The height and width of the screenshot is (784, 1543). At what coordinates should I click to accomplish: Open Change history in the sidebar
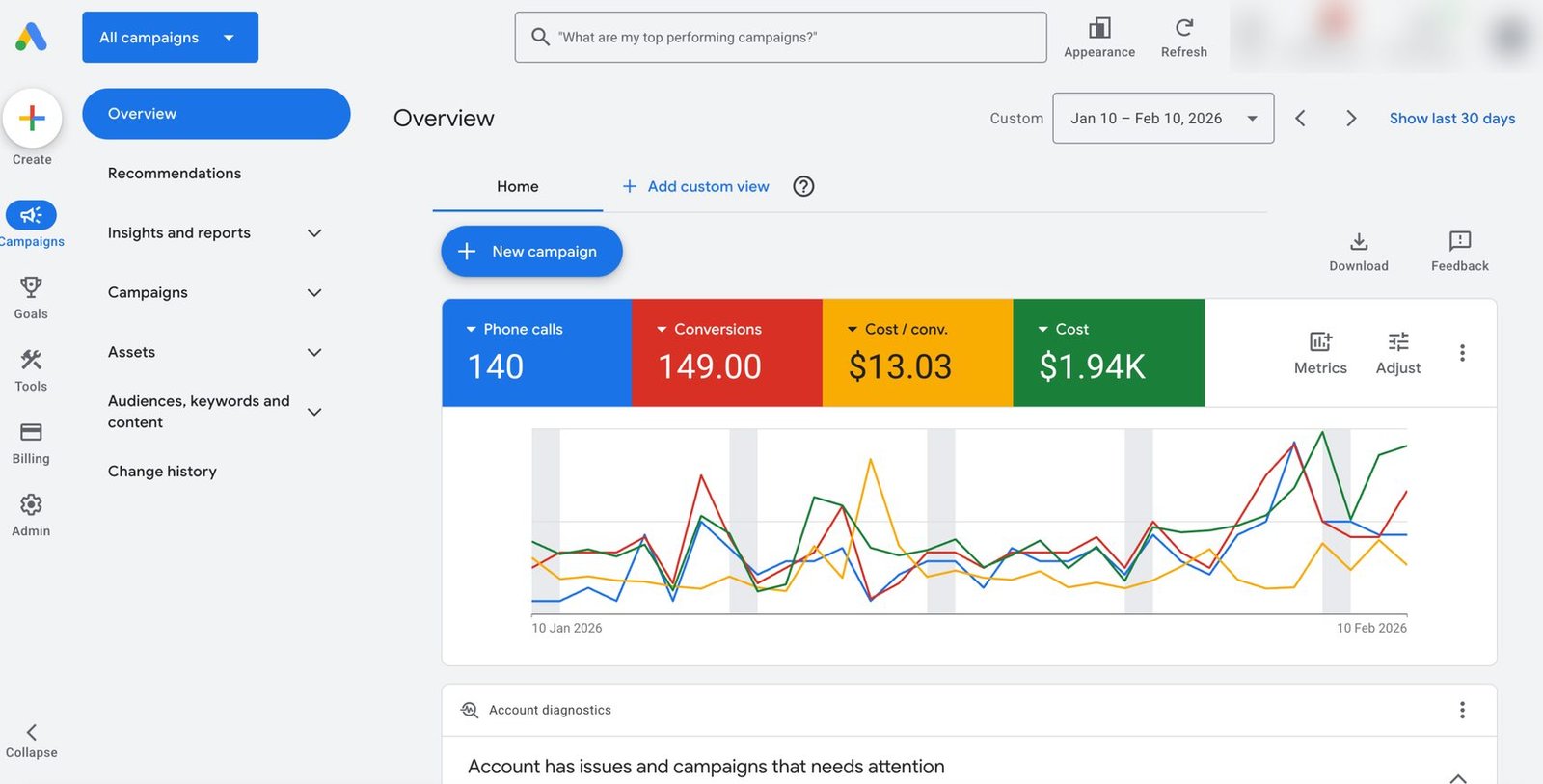tap(162, 472)
